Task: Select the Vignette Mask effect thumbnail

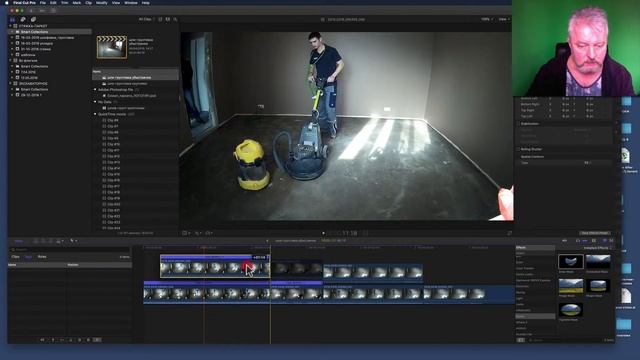Action: coord(570,310)
